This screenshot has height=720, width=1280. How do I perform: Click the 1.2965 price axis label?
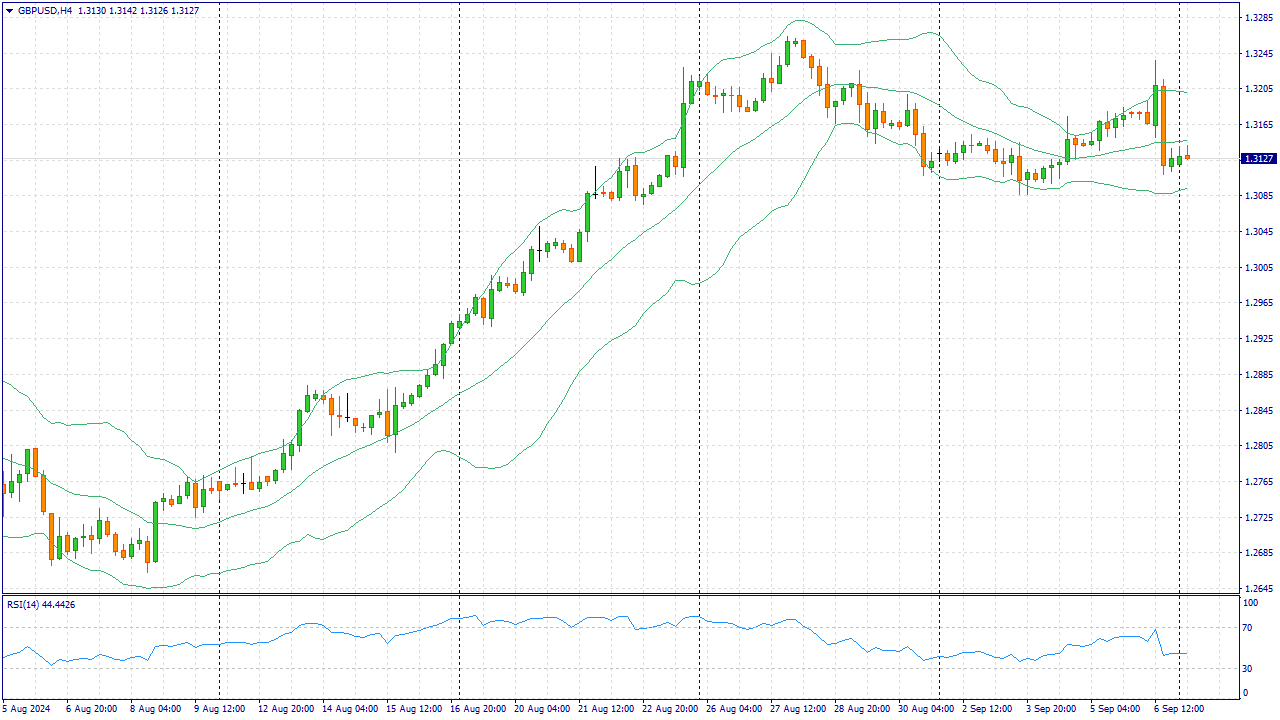click(1258, 303)
